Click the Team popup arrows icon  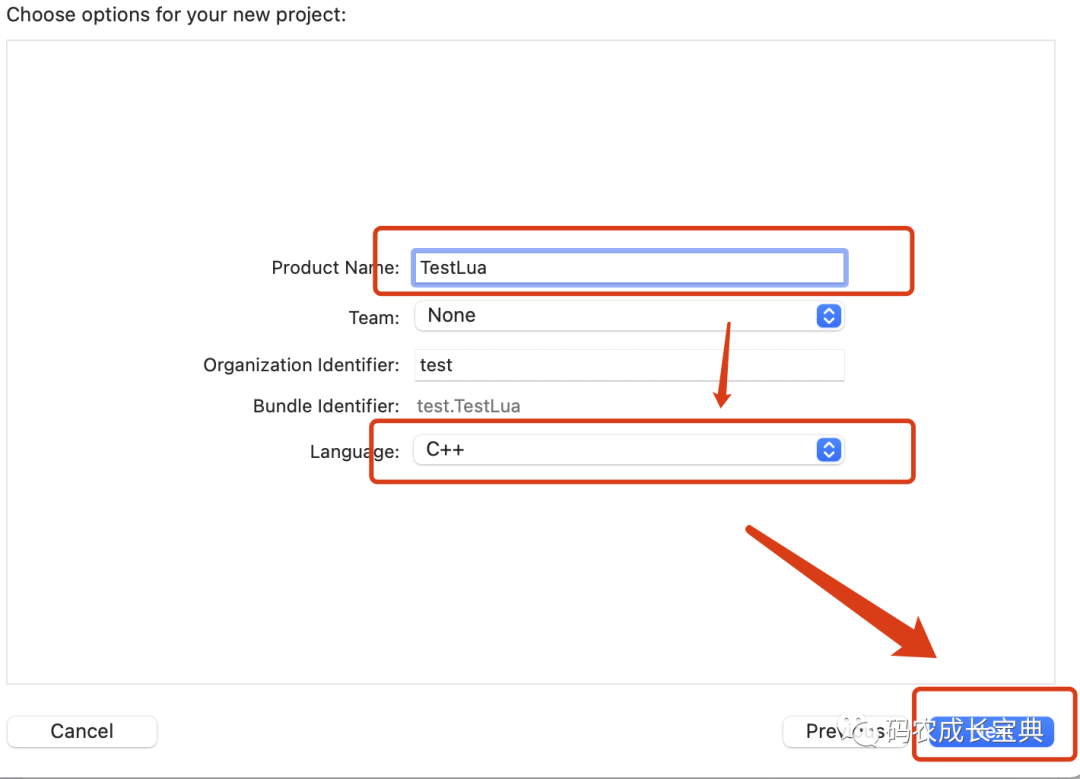[828, 316]
